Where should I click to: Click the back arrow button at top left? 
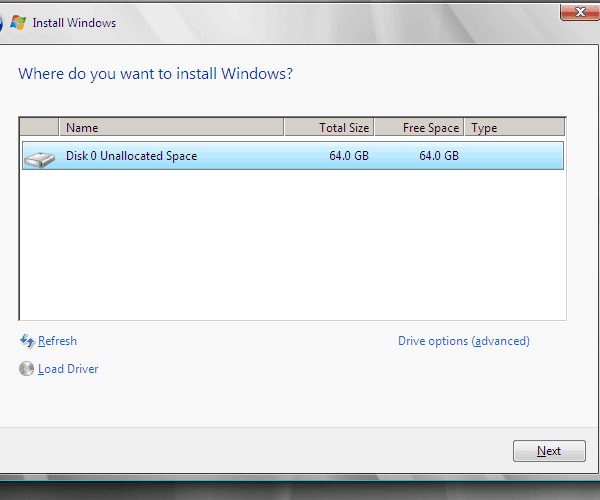pos(1,23)
